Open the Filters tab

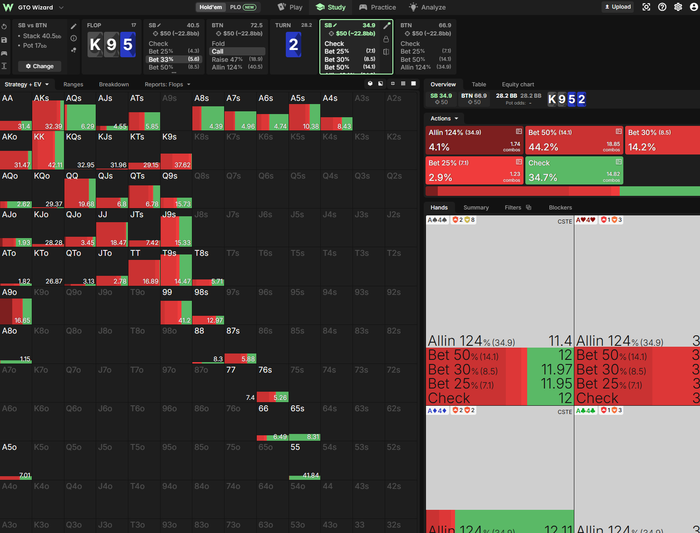point(517,208)
